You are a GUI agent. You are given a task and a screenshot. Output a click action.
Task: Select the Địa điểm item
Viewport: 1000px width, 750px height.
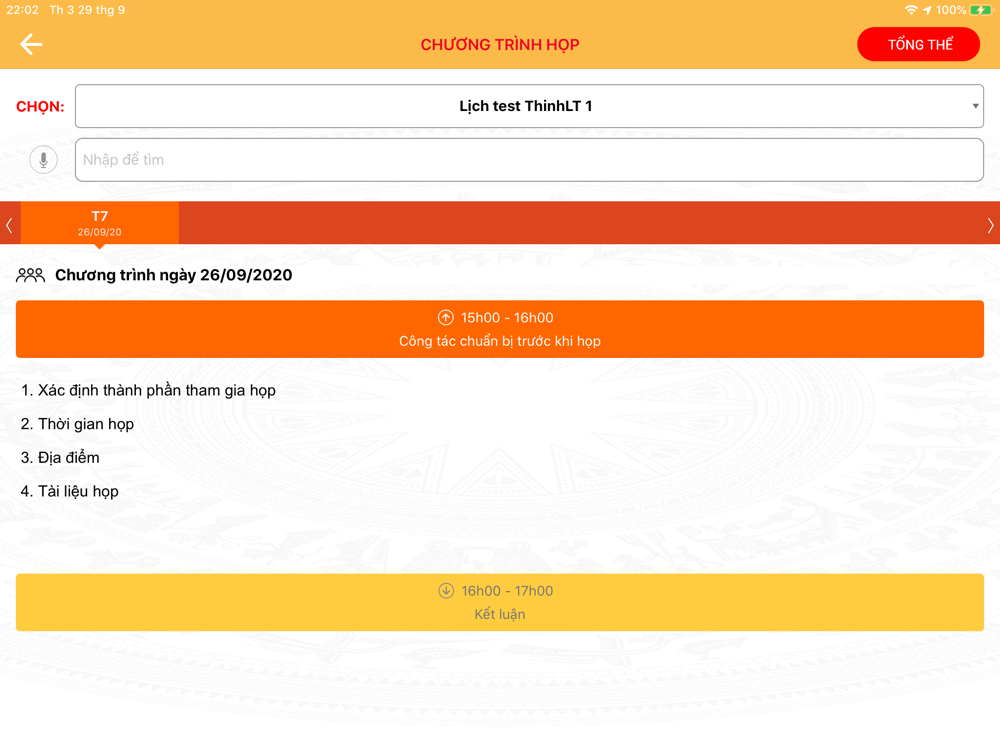(x=60, y=457)
